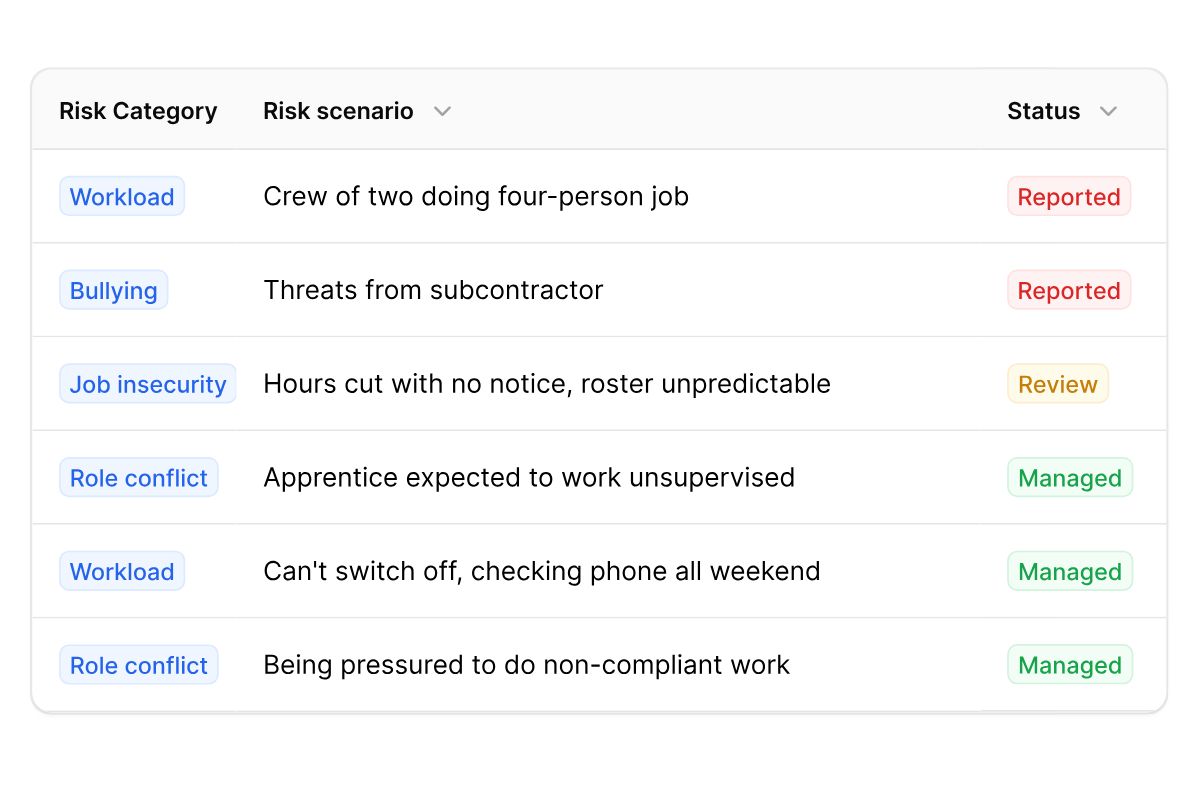Viewport: 1200px width, 800px height.
Task: Click Managed badge for Apprentice row
Action: tap(1070, 478)
